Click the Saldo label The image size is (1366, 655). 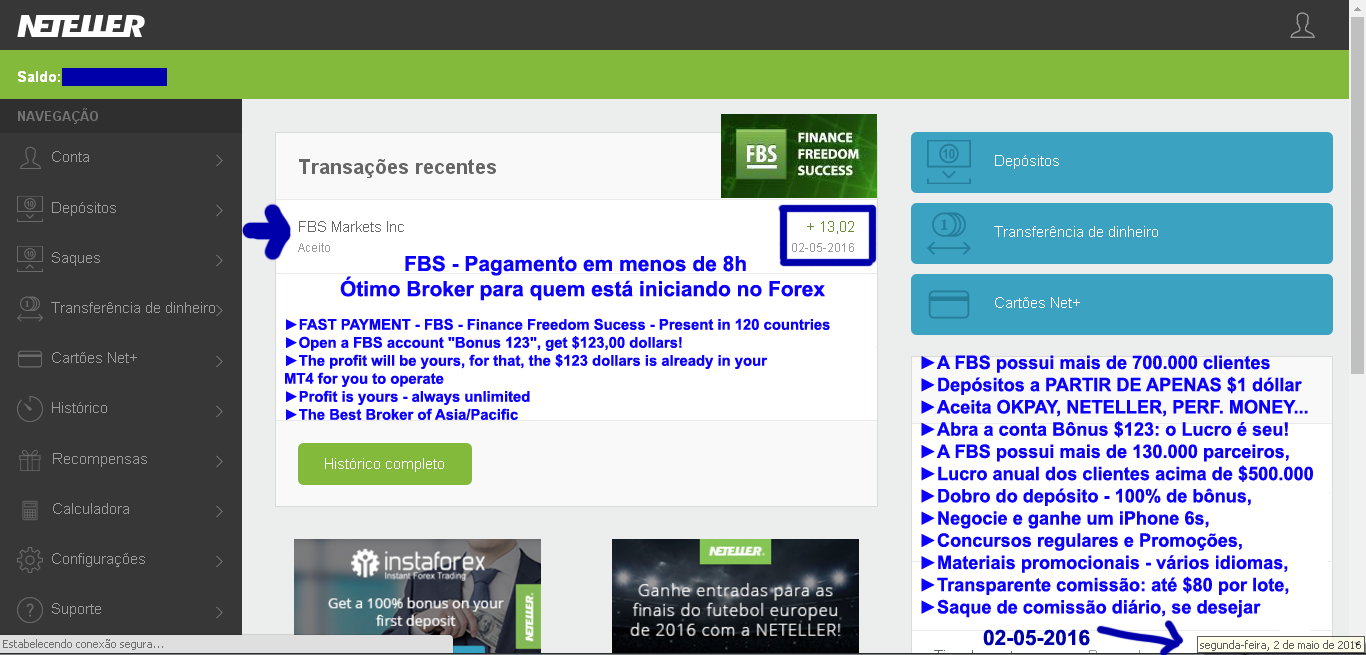[x=39, y=77]
